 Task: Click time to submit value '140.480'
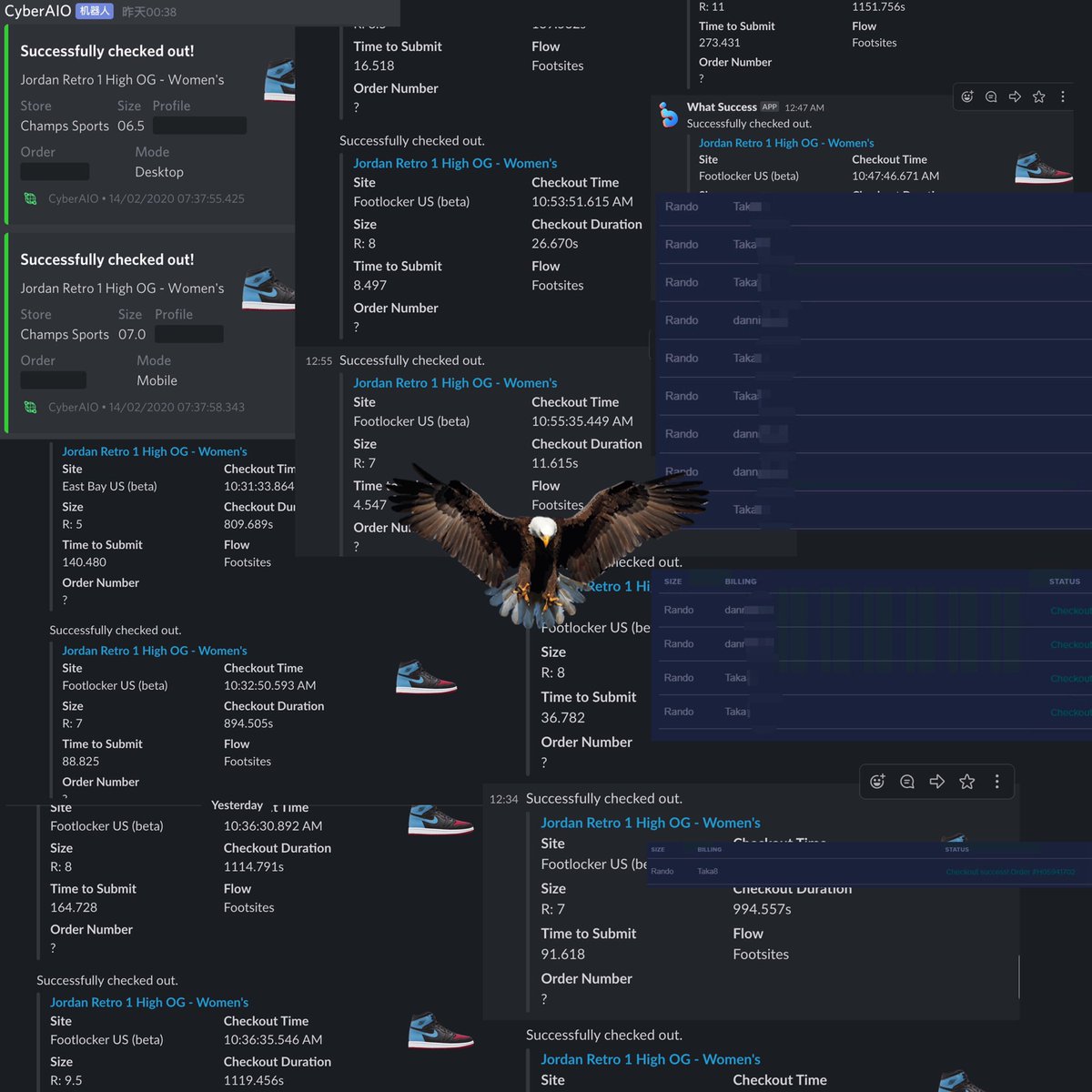click(x=85, y=562)
